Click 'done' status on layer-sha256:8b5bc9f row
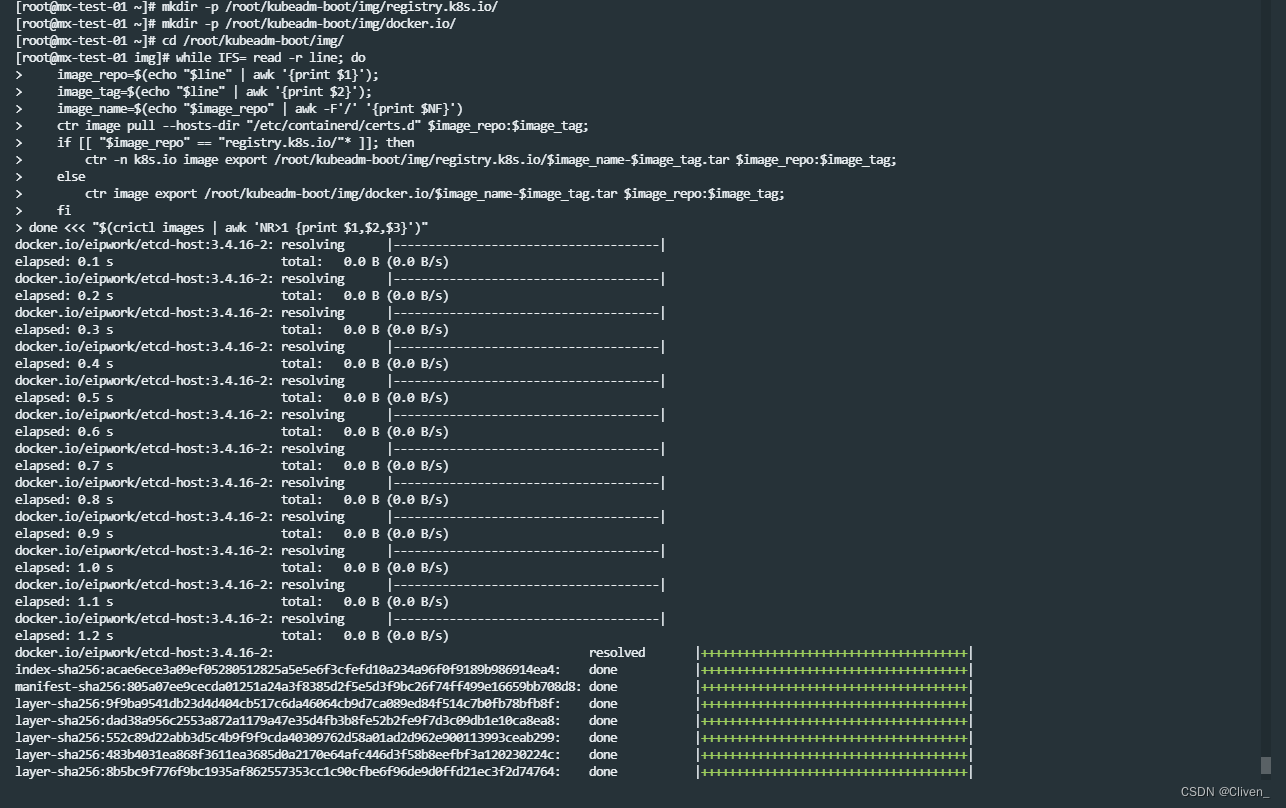The image size is (1286, 808). pyautogui.click(x=603, y=772)
